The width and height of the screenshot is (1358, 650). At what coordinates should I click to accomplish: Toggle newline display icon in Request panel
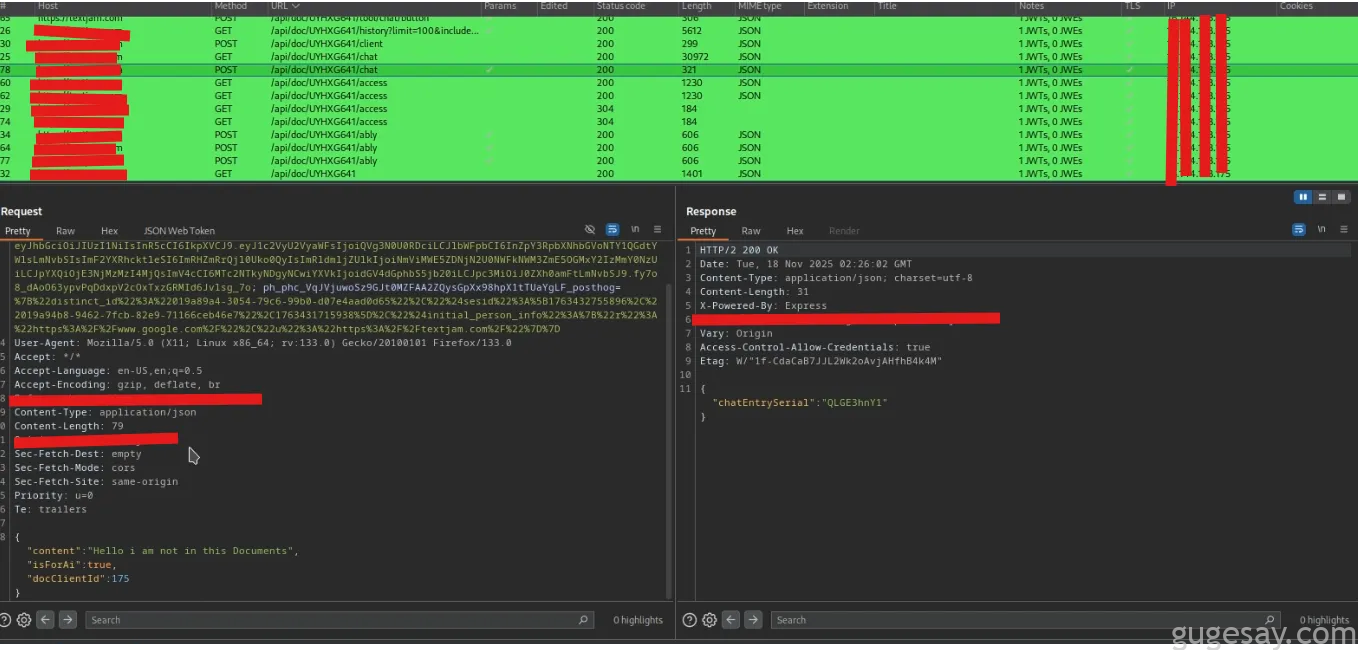click(635, 230)
